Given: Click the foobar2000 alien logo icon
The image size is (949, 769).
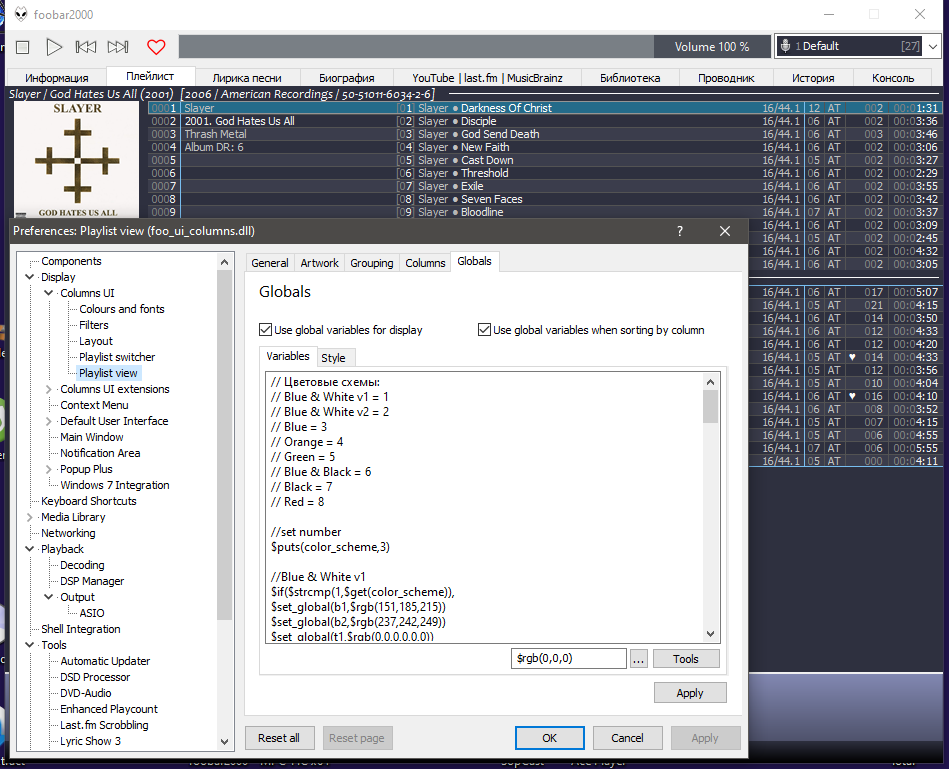Looking at the screenshot, I should tap(20, 14).
